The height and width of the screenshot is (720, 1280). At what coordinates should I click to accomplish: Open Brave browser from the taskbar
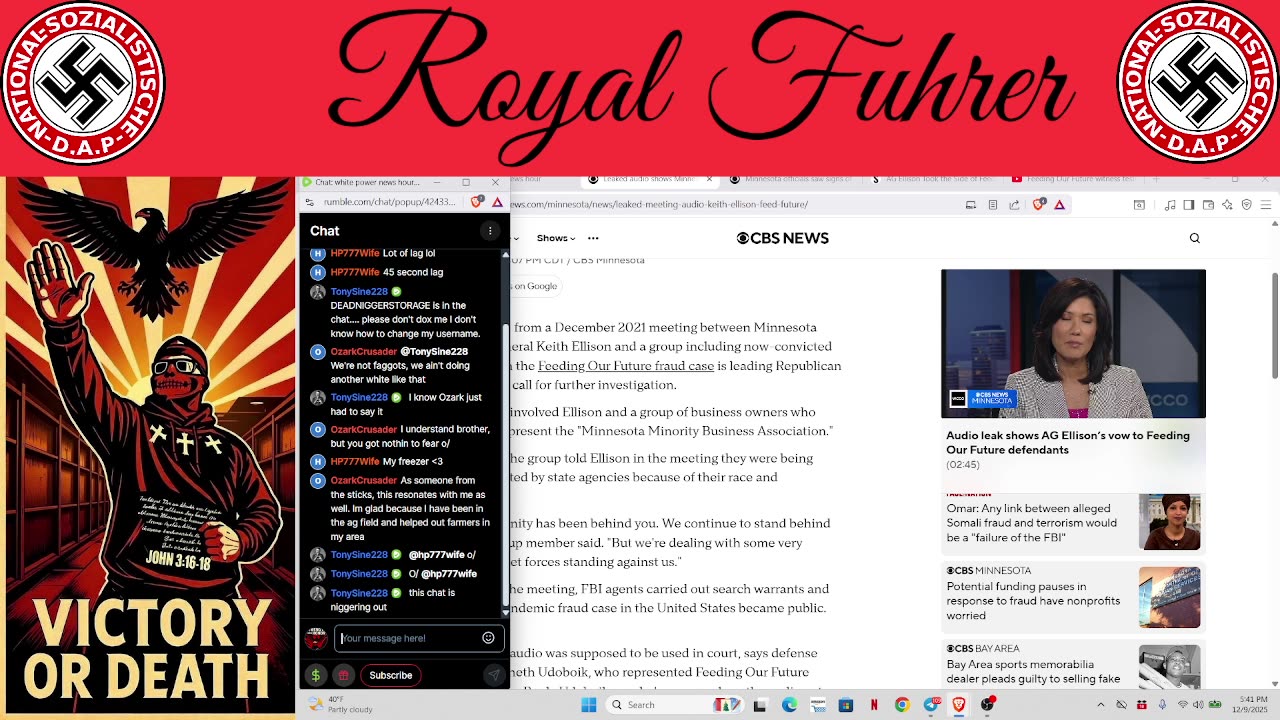tap(959, 705)
